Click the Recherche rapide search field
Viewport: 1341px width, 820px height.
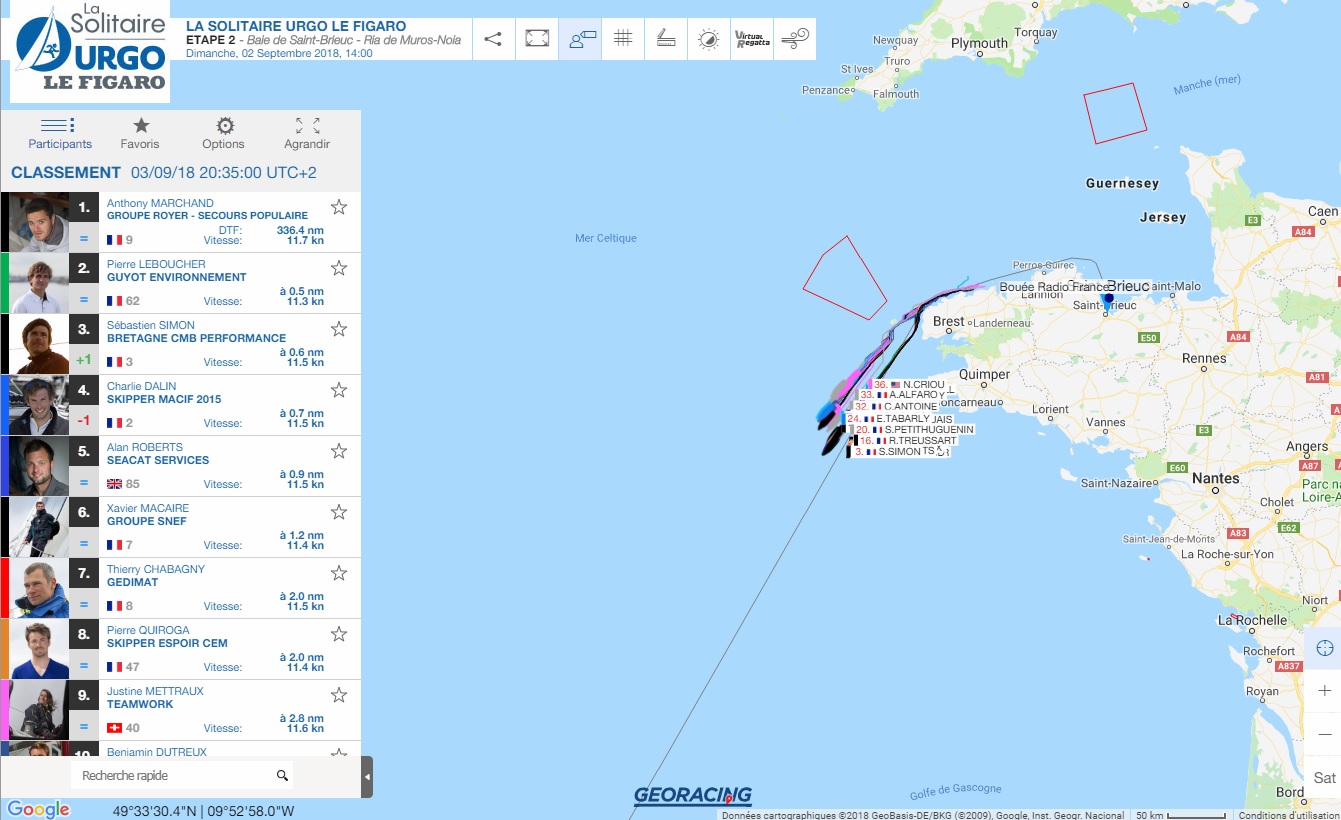click(x=170, y=775)
